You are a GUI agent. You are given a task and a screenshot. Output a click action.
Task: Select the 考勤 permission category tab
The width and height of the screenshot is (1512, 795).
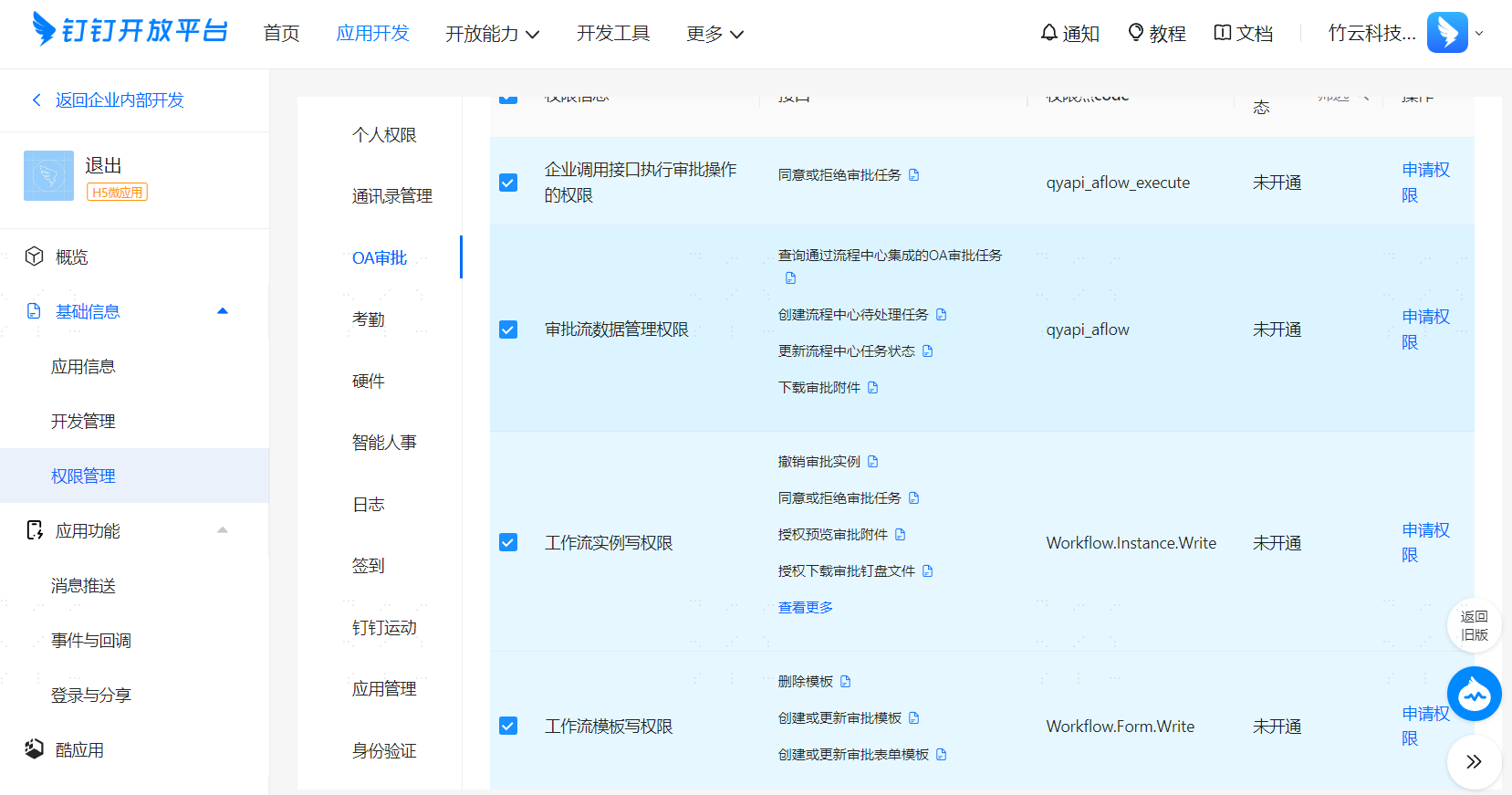tap(369, 319)
